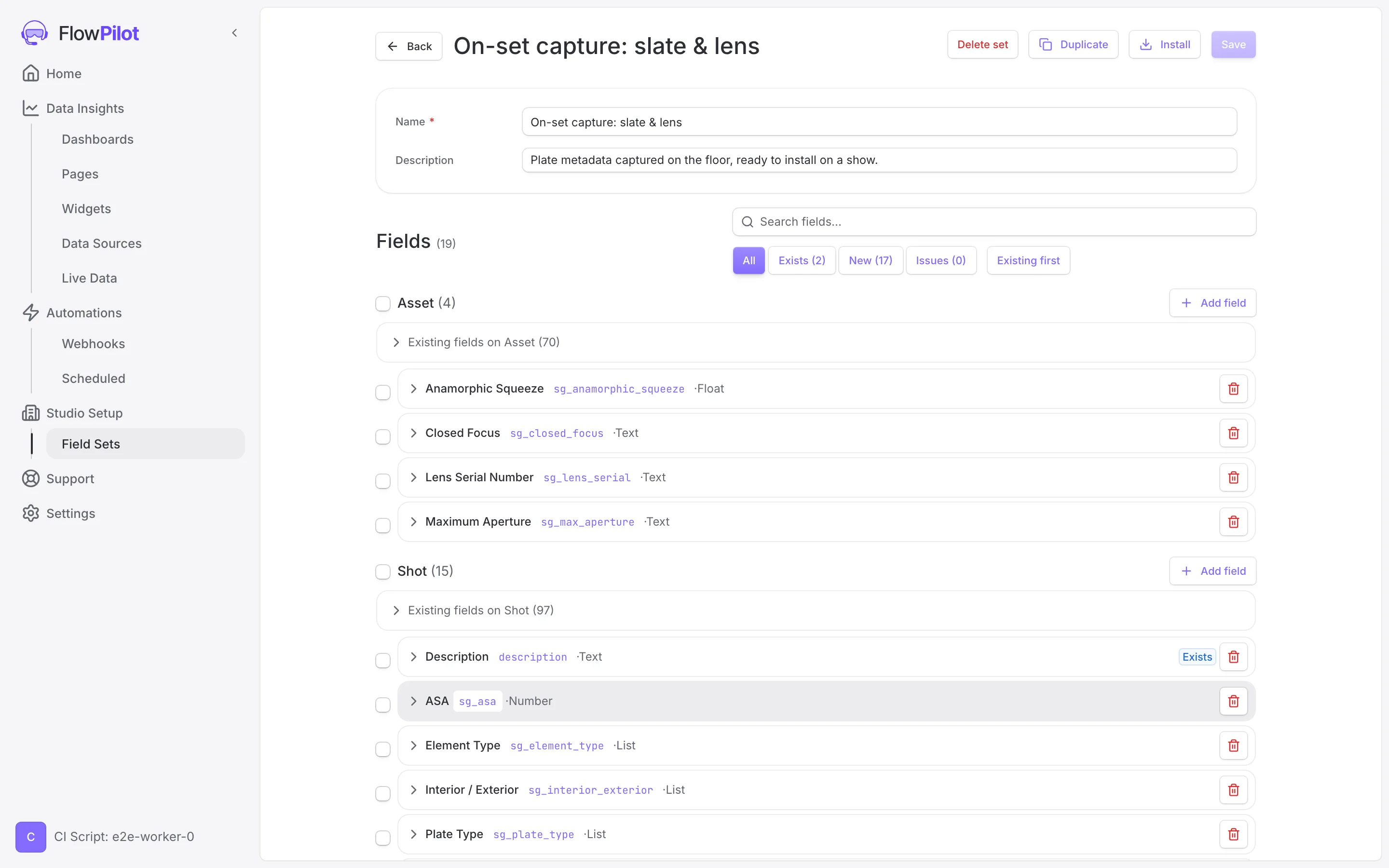This screenshot has height=868, width=1389.
Task: Delete the Description field
Action: (1233, 657)
